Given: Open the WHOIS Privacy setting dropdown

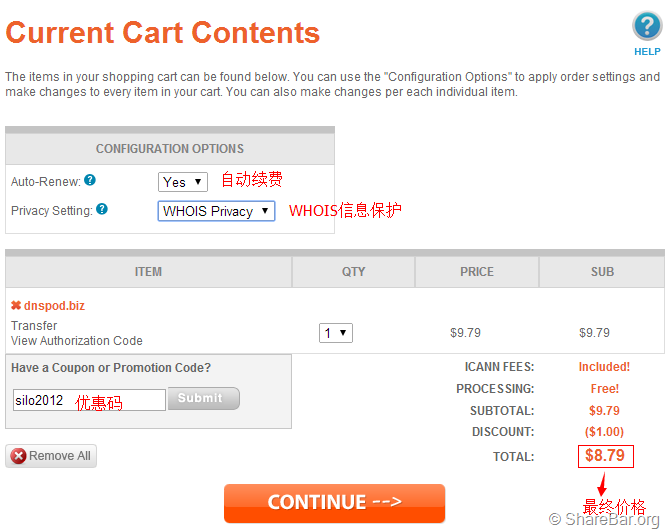Looking at the screenshot, I should pos(216,211).
